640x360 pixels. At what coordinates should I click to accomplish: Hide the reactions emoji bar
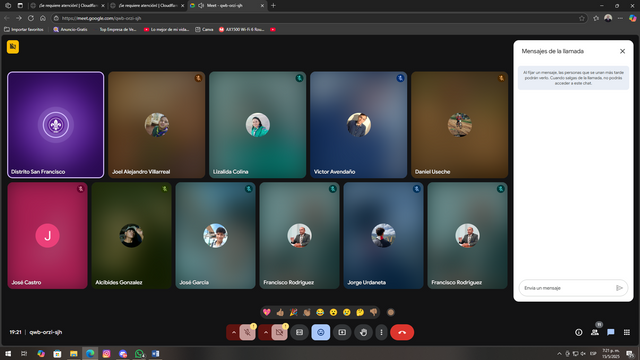321,332
